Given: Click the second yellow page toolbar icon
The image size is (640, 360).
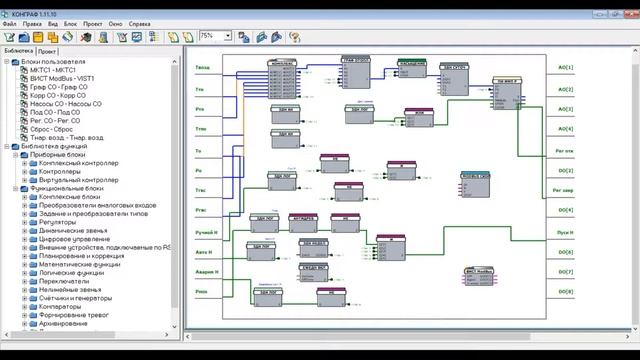Looking at the screenshot, I should tap(188, 37).
